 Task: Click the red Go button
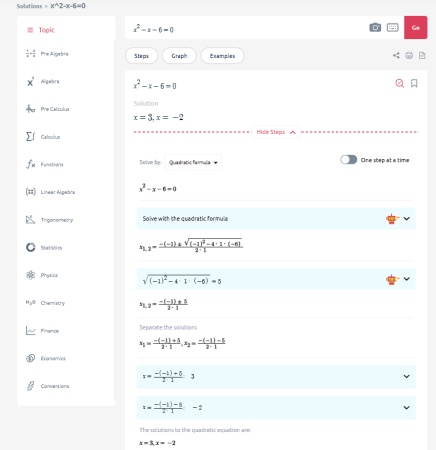[415, 27]
